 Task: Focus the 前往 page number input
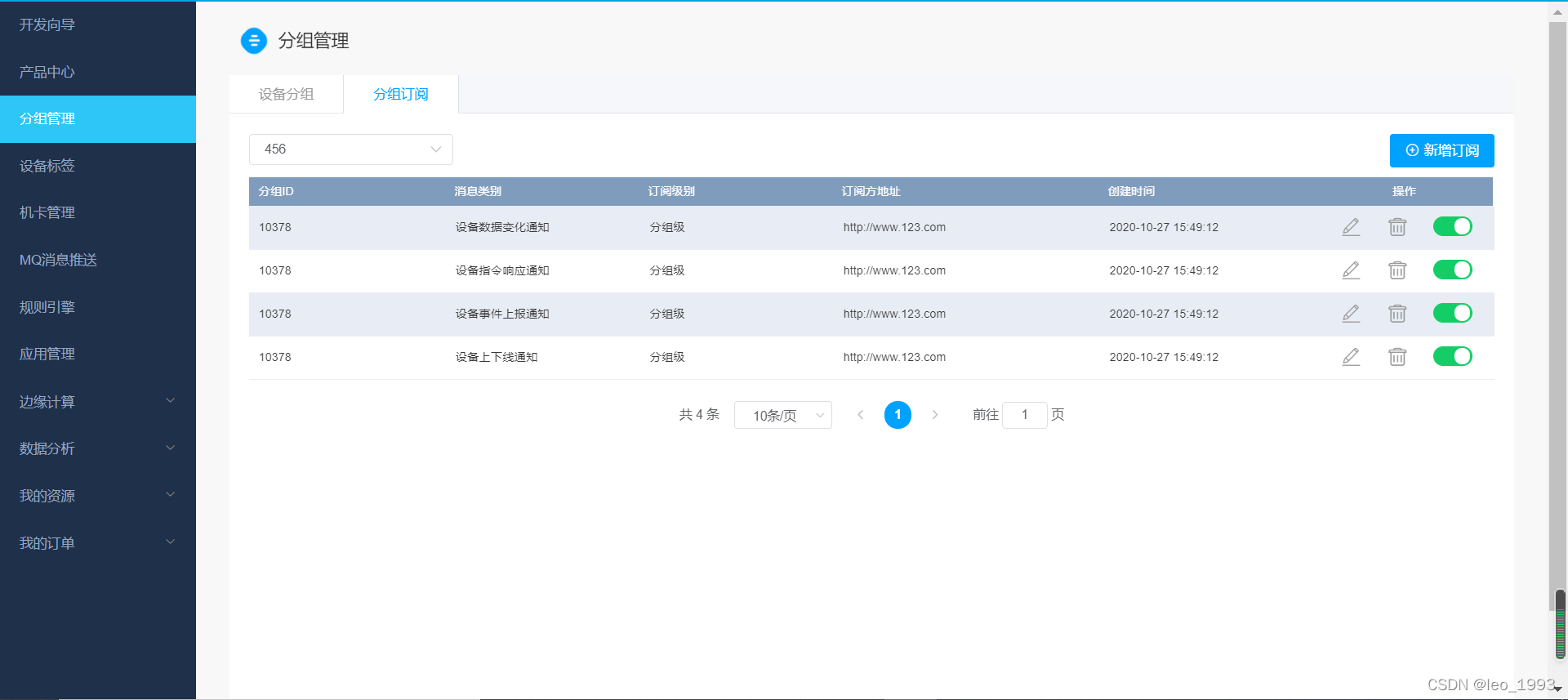pos(1024,415)
